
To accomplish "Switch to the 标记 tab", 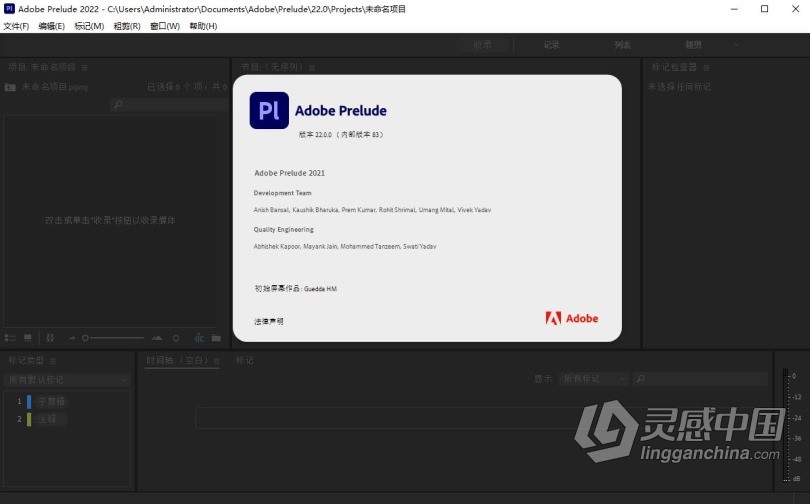I will 245,360.
